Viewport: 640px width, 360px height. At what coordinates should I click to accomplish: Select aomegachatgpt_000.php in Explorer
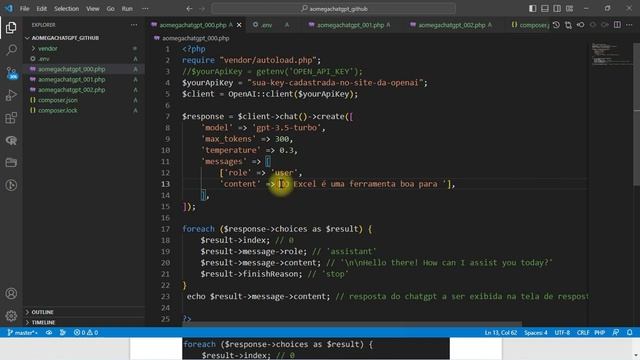click(x=83, y=69)
